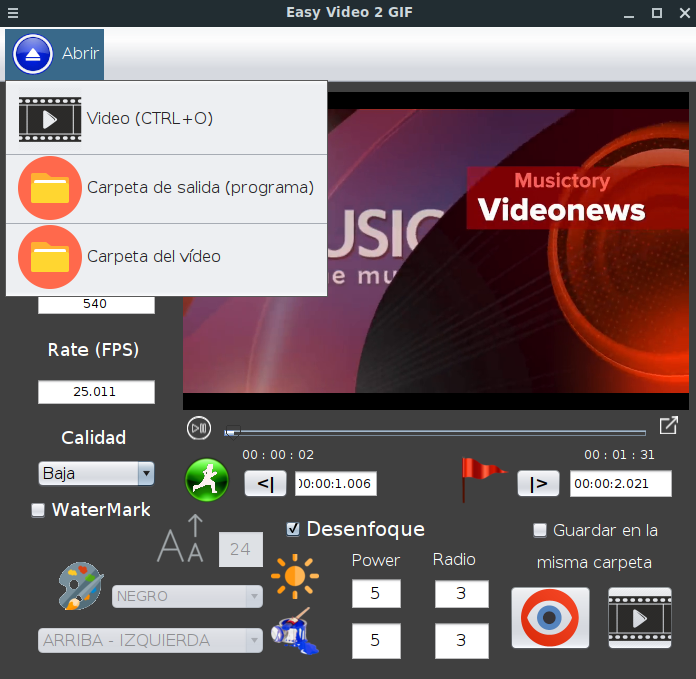Choose Carpeta del vídeo option
Viewport: 696px width, 679px height.
pyautogui.click(x=166, y=258)
